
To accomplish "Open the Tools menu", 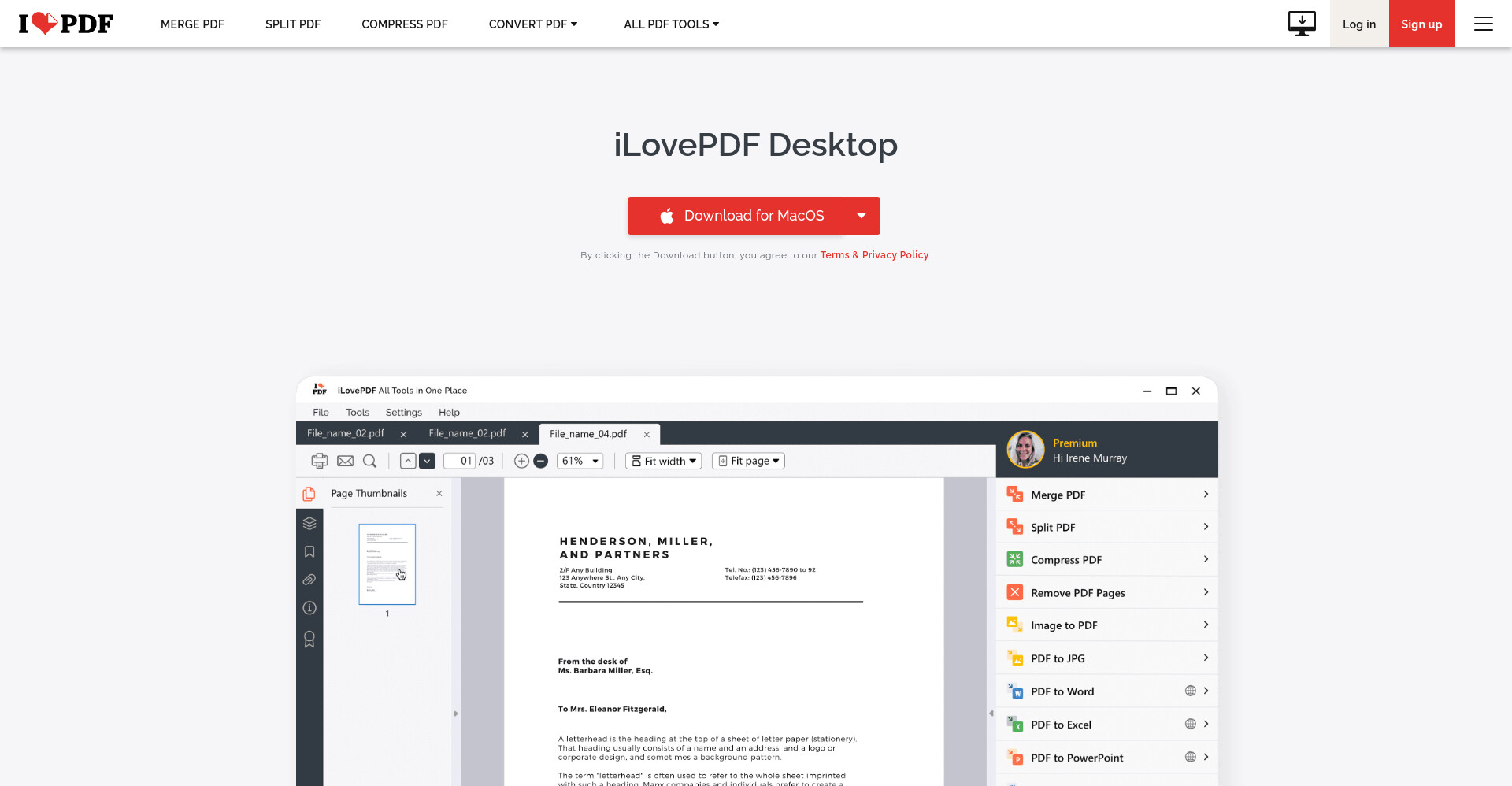I will point(358,412).
